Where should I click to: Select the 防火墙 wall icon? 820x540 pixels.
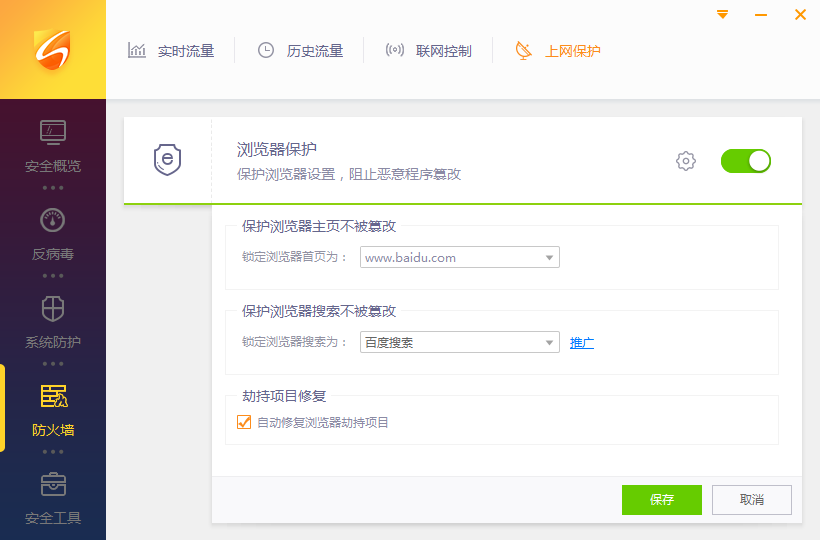click(54, 396)
